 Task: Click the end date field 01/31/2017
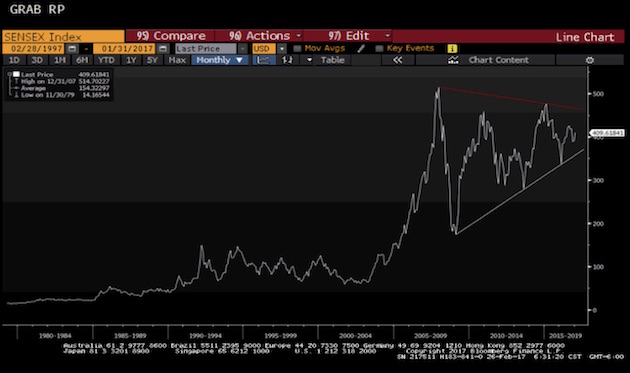[x=125, y=49]
